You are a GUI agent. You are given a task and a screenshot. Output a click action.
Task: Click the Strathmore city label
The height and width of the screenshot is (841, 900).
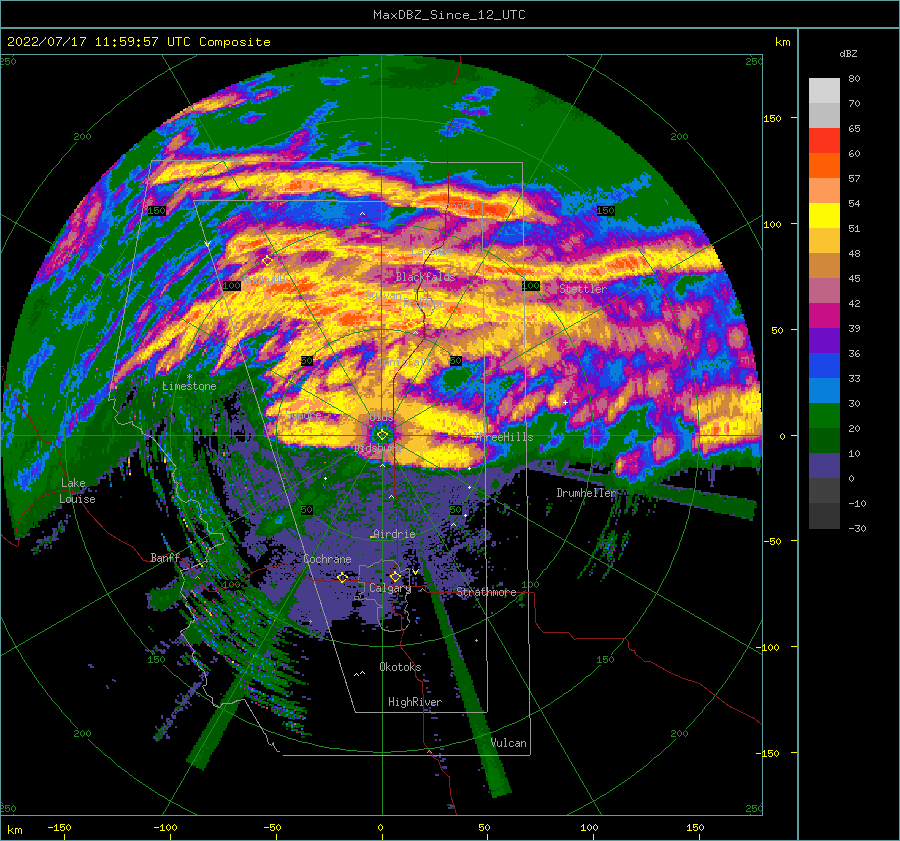point(486,592)
